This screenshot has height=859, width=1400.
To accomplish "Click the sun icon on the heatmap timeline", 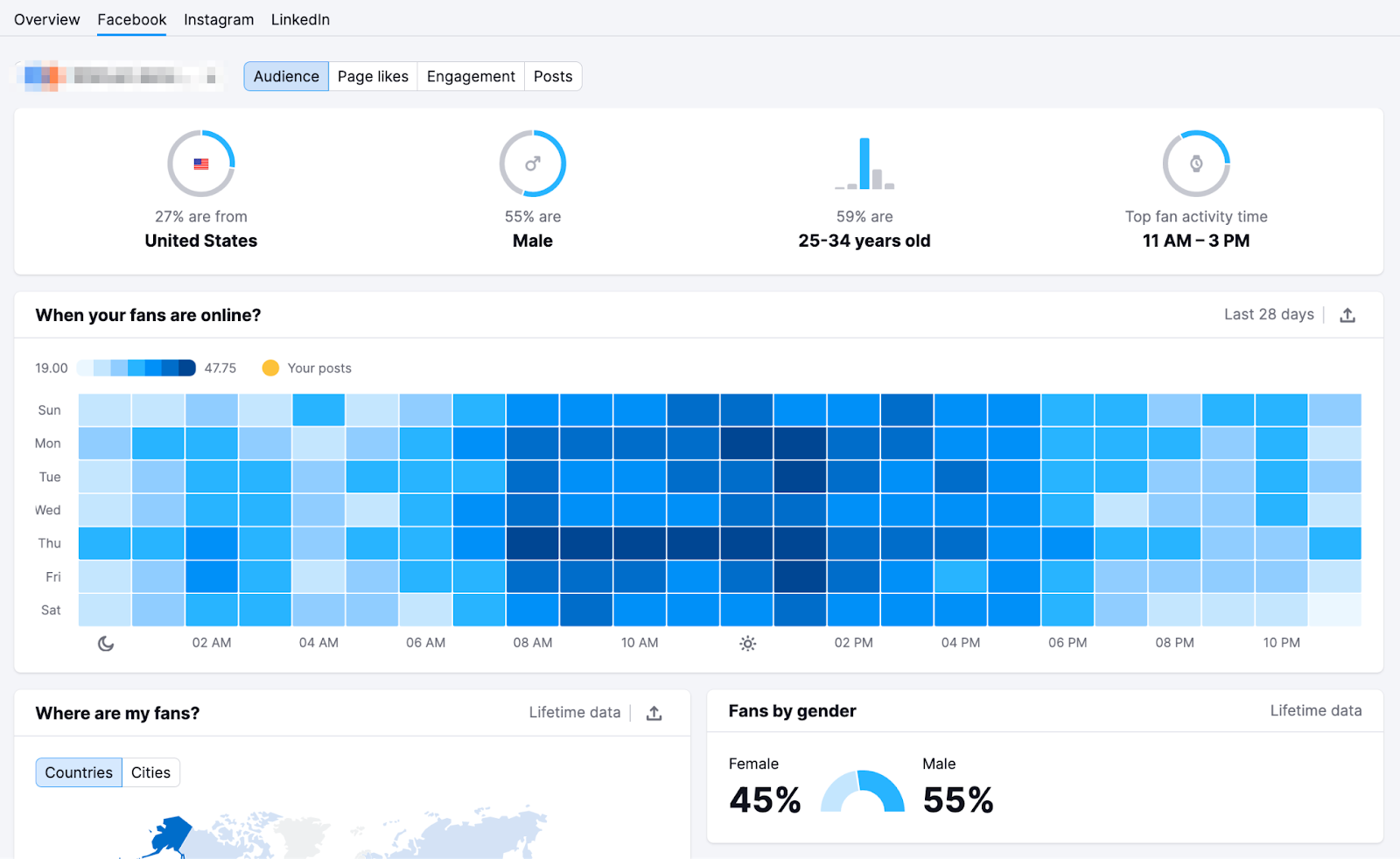I will tap(747, 643).
